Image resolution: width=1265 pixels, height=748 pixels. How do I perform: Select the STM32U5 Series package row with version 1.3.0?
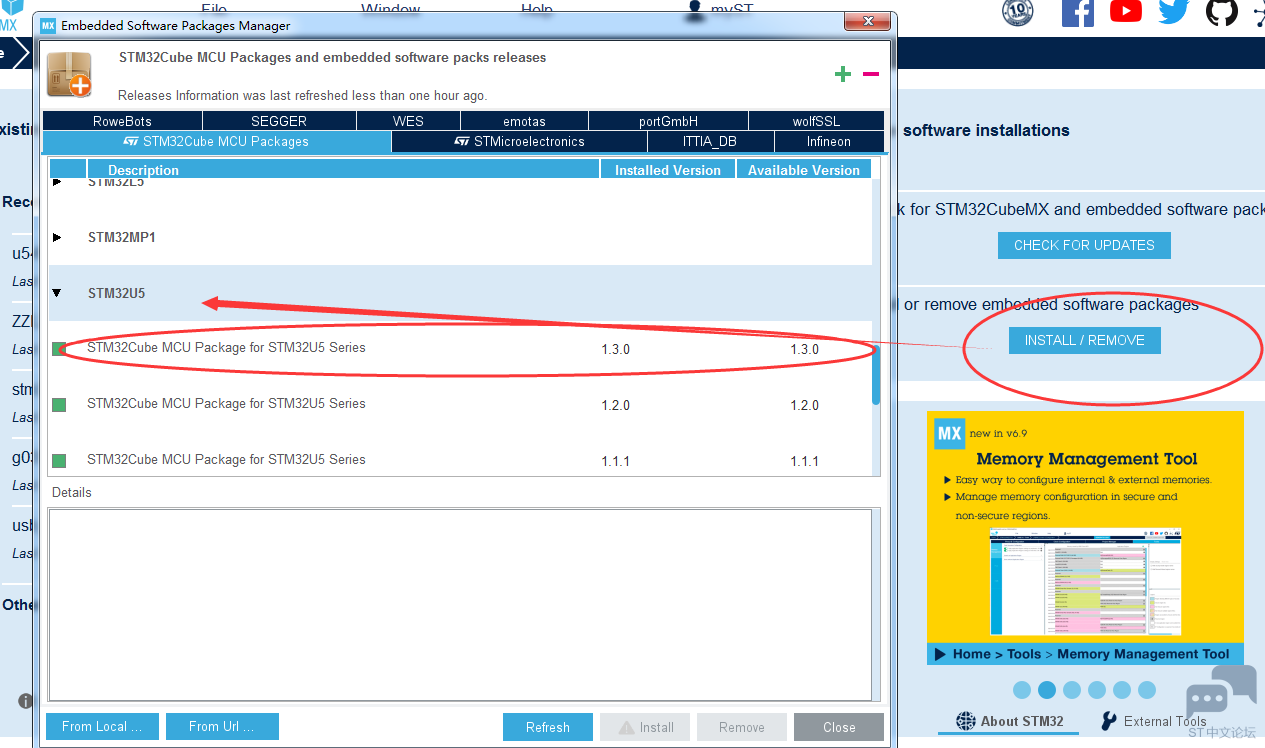click(x=460, y=349)
